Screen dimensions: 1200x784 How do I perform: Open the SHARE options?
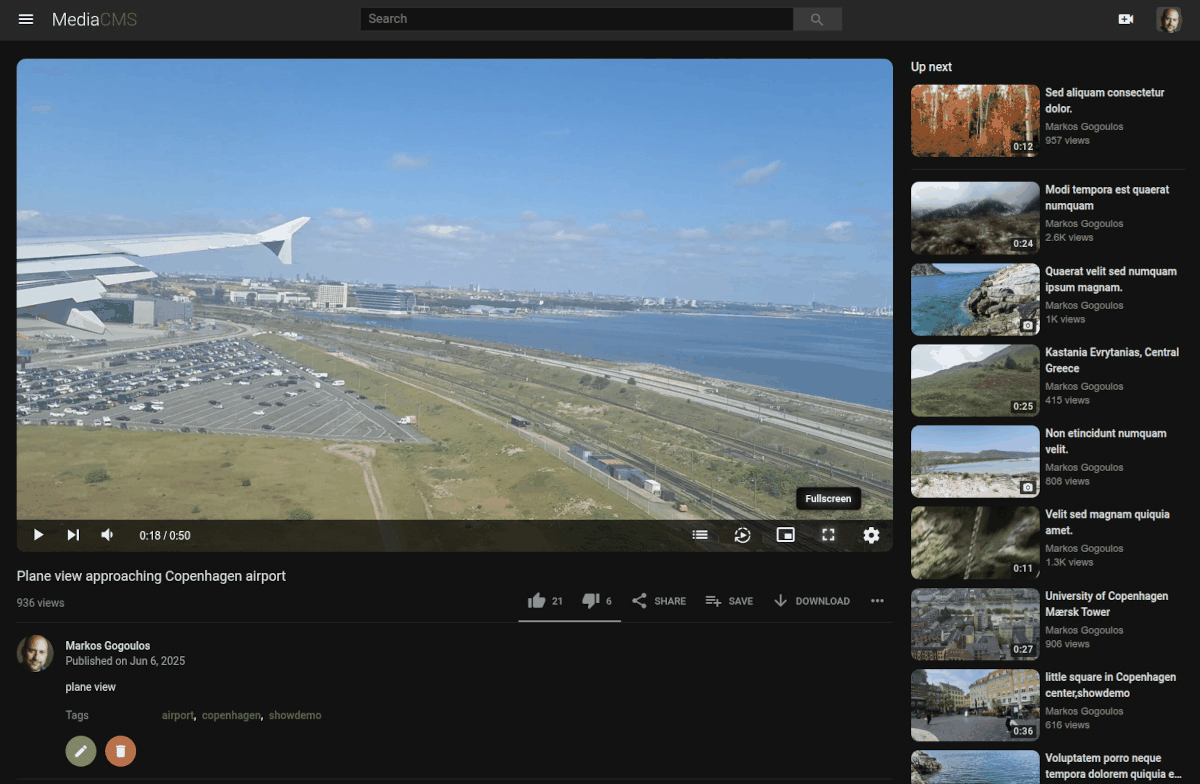[659, 601]
